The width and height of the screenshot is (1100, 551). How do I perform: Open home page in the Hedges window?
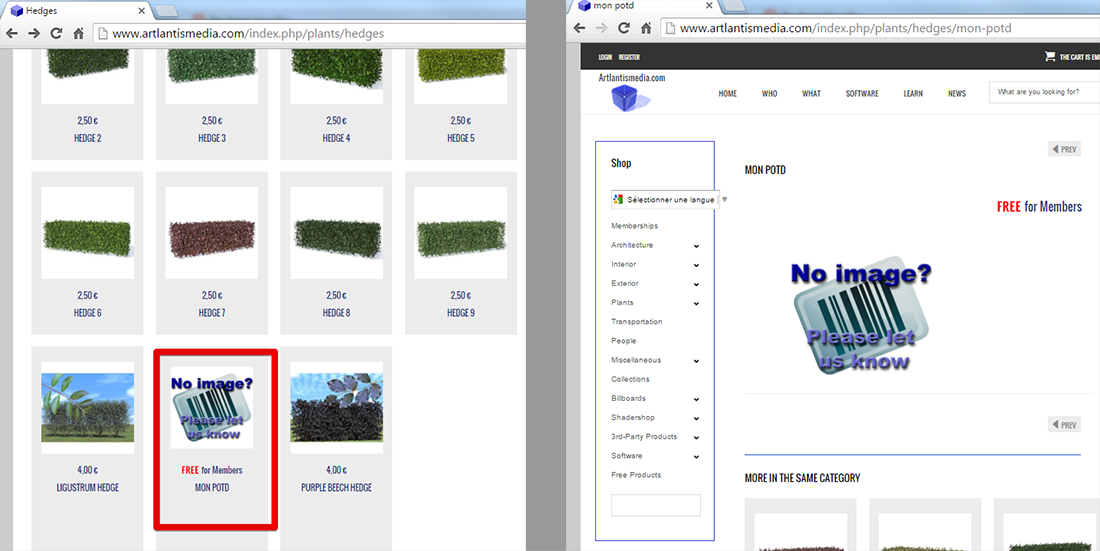point(79,33)
